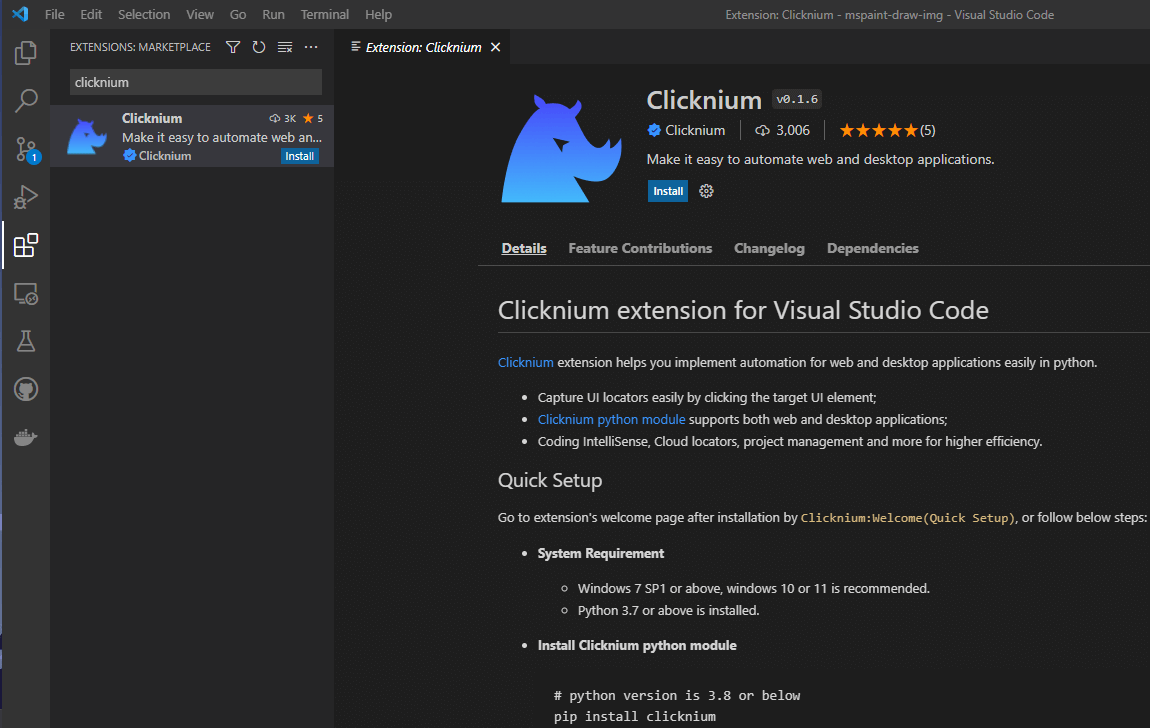The height and width of the screenshot is (728, 1150).
Task: Open the Run and Debug view
Action: tap(26, 197)
